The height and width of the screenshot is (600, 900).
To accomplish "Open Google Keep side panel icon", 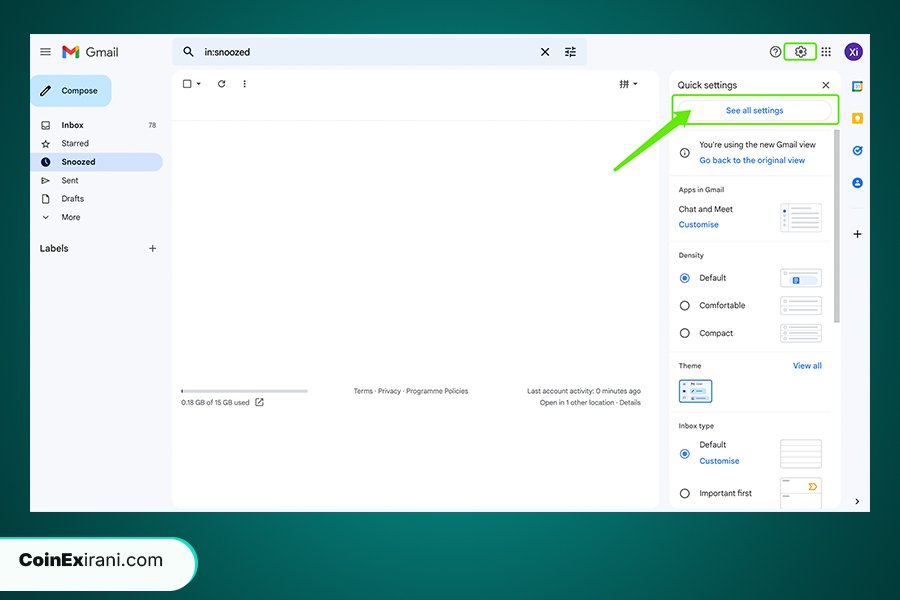I will point(857,118).
